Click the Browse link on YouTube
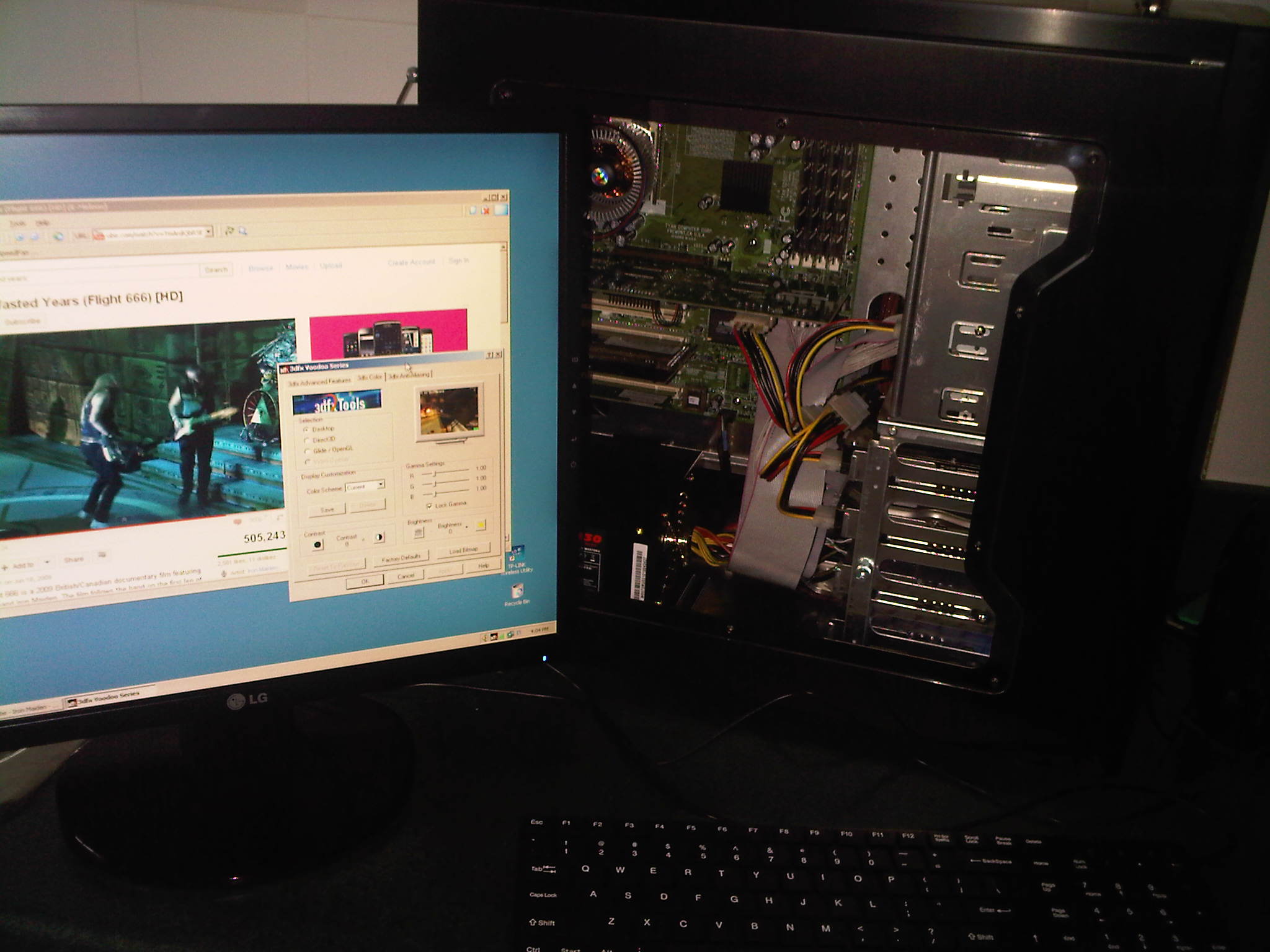 tap(260, 268)
